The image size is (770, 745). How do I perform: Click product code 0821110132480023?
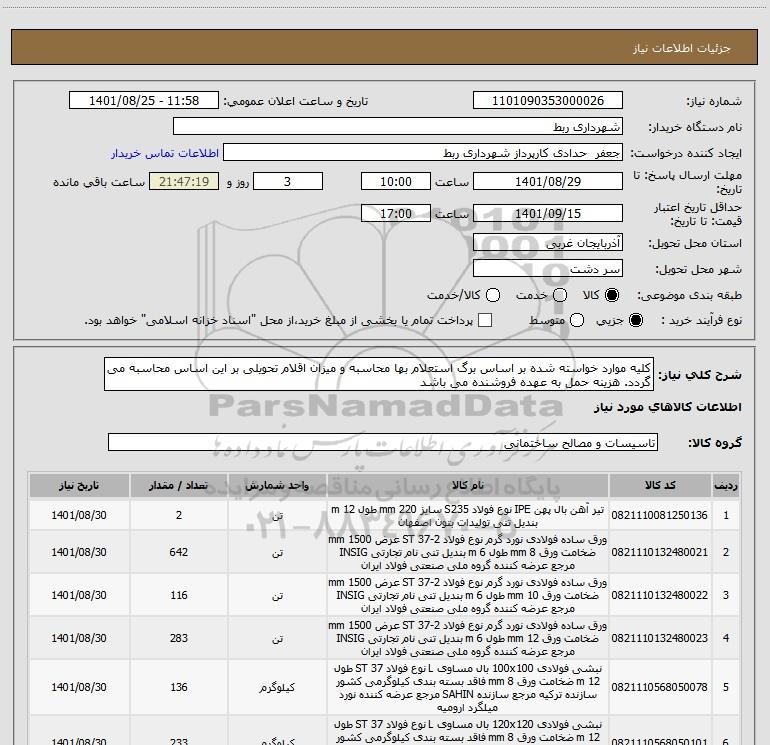click(660, 638)
